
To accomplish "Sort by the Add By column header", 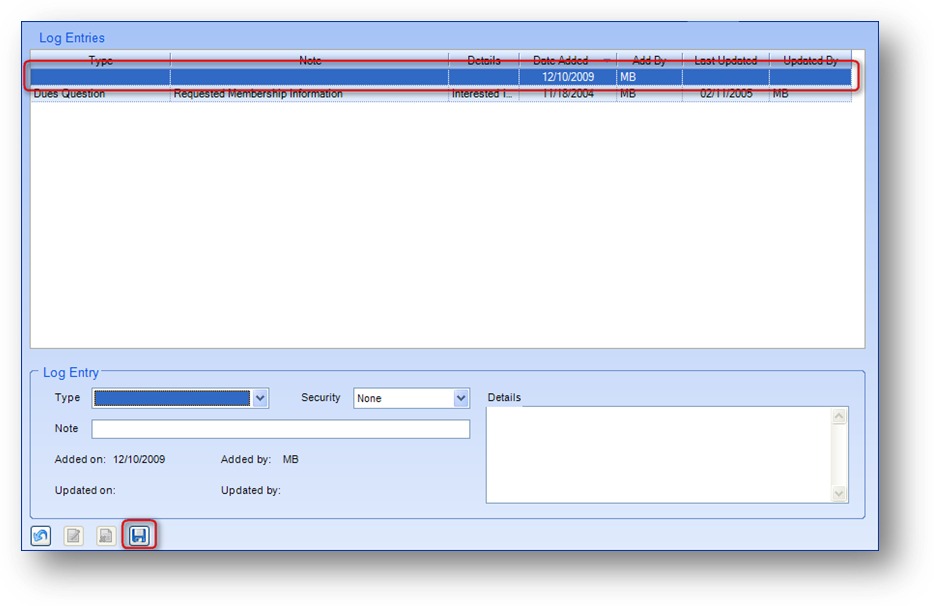I will (x=649, y=60).
